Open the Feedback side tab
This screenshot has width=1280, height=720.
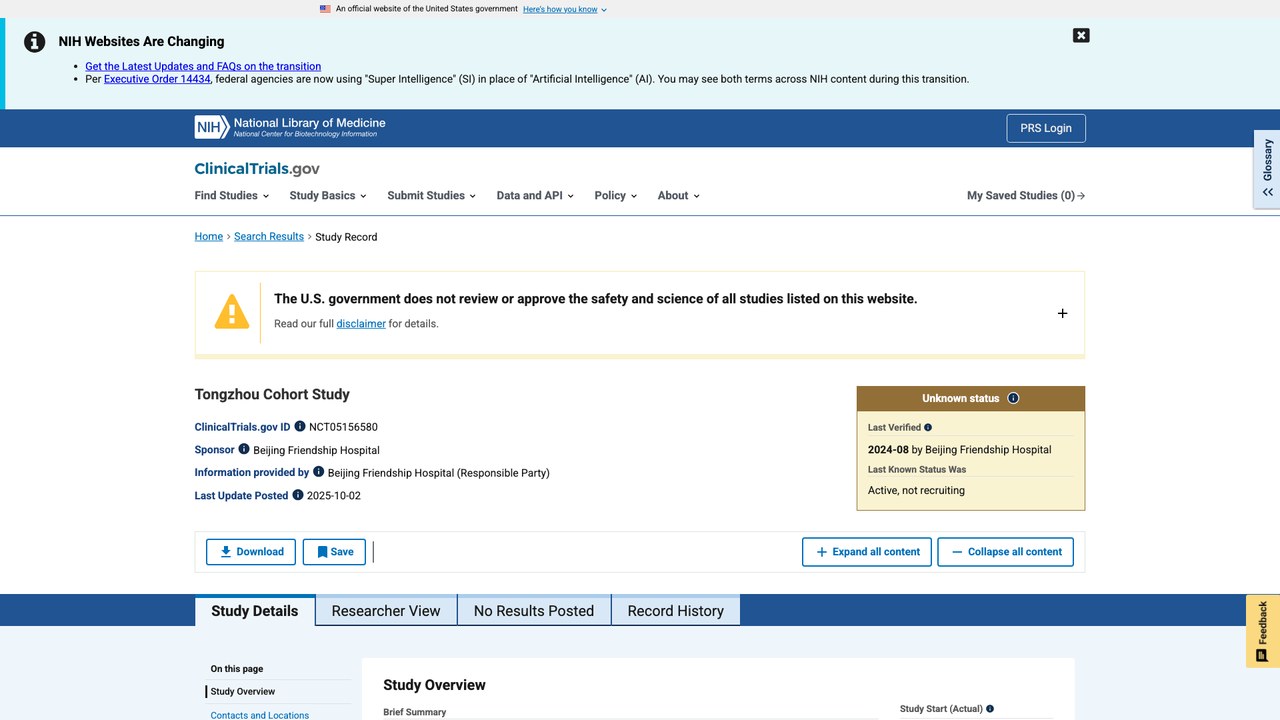[x=1263, y=631]
